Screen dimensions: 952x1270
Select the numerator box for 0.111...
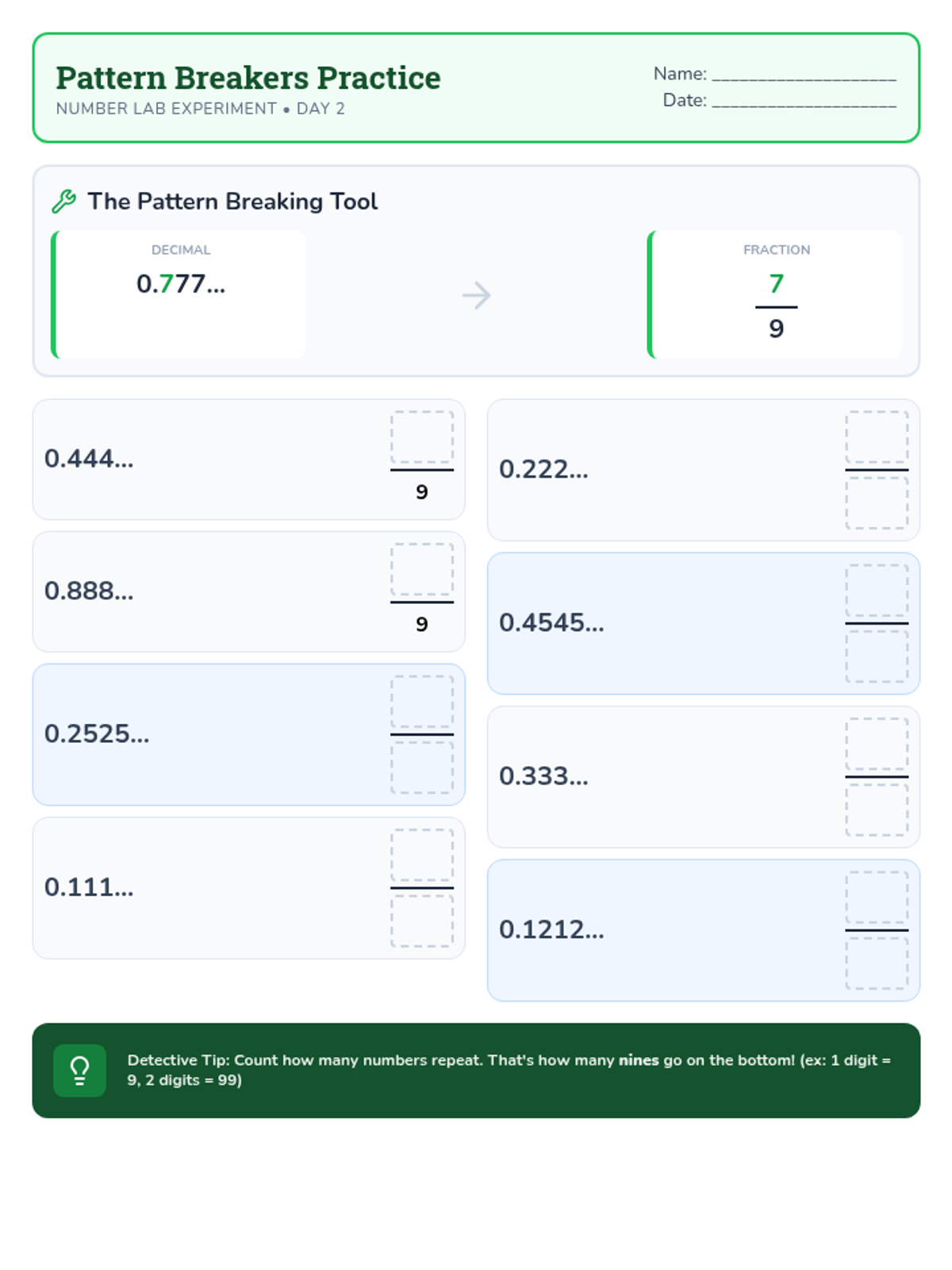[422, 856]
